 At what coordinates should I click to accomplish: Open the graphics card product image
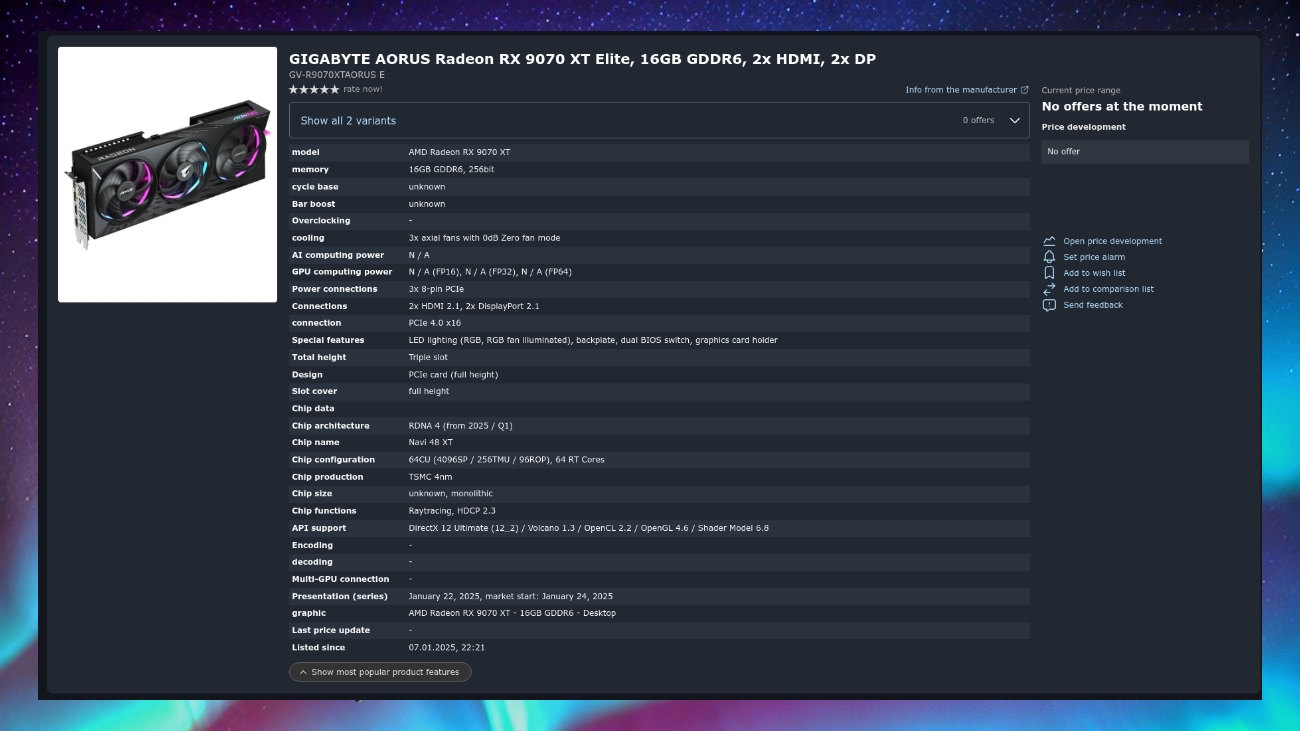(x=168, y=174)
